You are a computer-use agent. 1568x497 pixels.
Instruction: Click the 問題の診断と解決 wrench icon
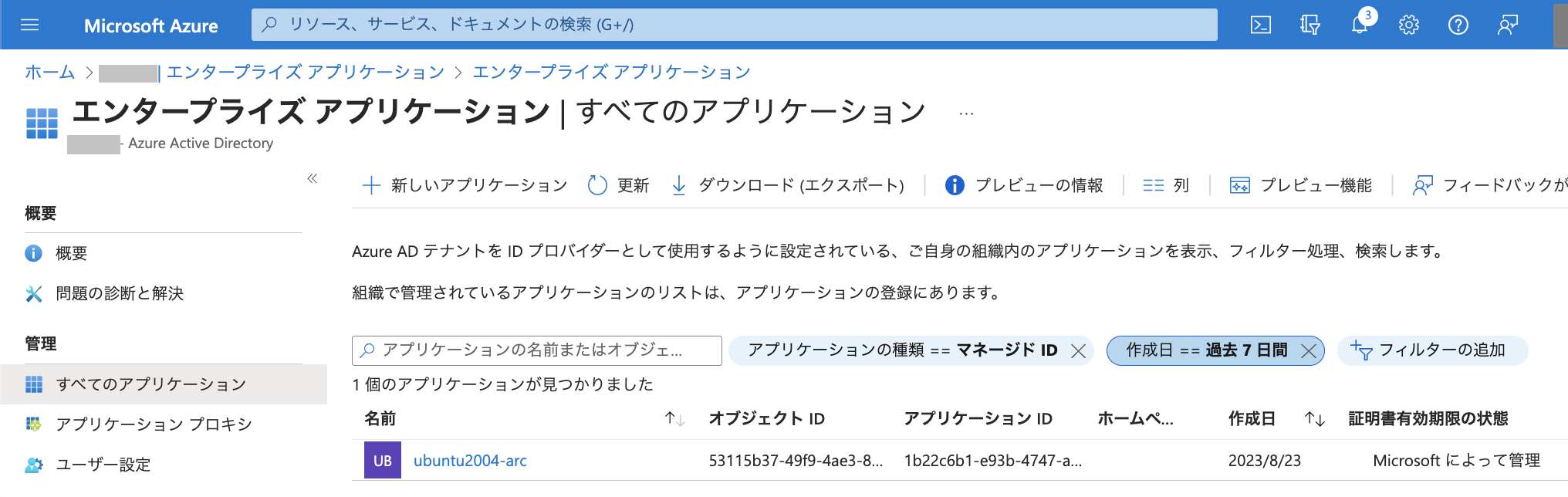coord(34,293)
